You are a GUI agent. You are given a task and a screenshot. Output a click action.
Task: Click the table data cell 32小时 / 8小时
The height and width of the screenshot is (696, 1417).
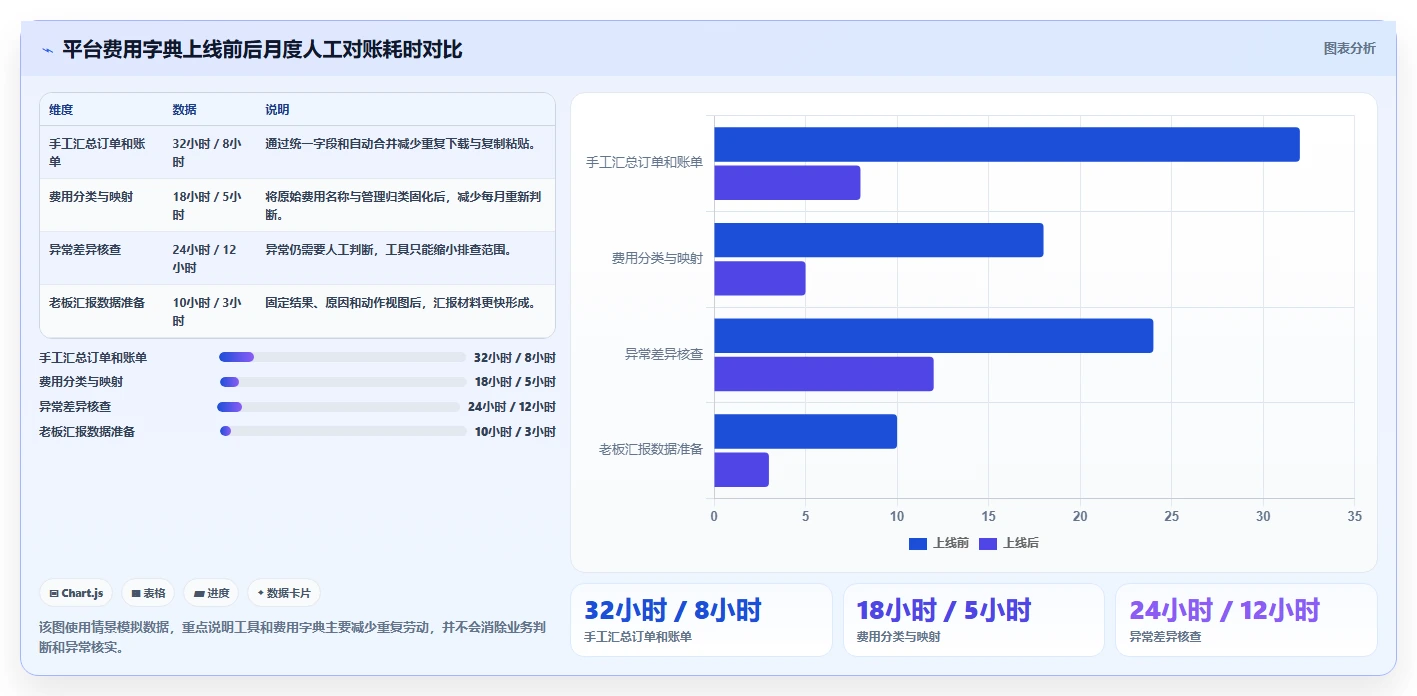(207, 153)
